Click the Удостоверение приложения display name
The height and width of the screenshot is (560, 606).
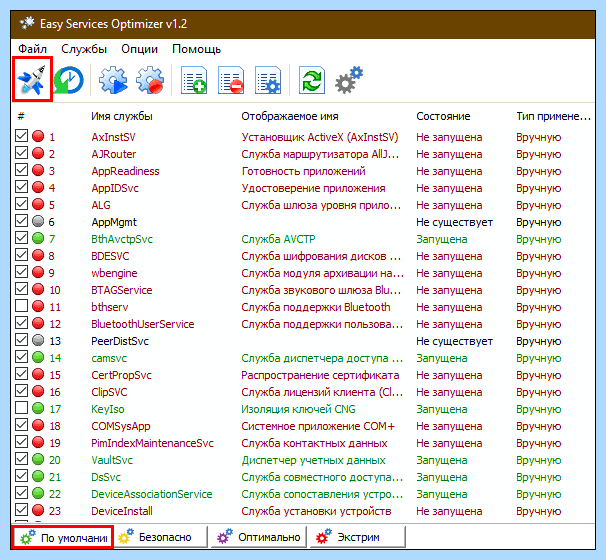click(313, 188)
